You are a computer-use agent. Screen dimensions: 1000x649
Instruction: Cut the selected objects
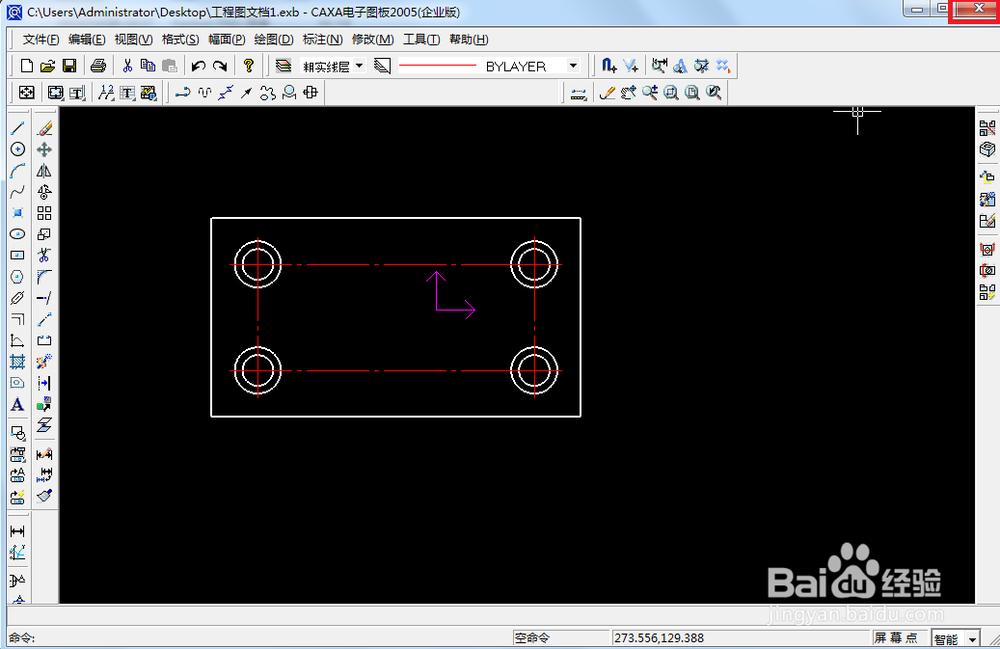[128, 66]
